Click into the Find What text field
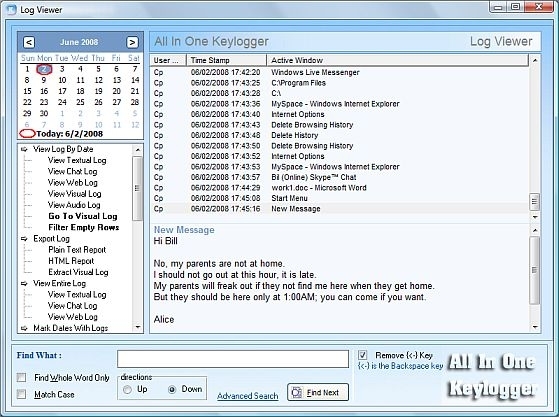This screenshot has width=559, height=417. 233,359
